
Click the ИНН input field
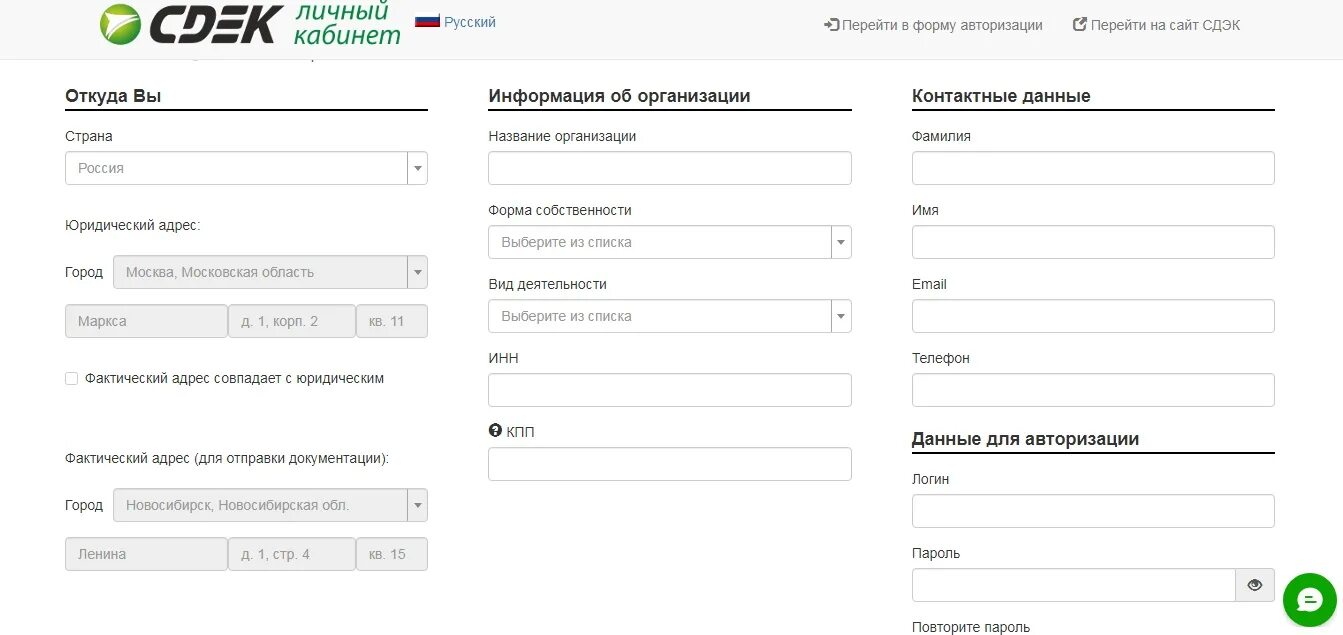click(669, 390)
